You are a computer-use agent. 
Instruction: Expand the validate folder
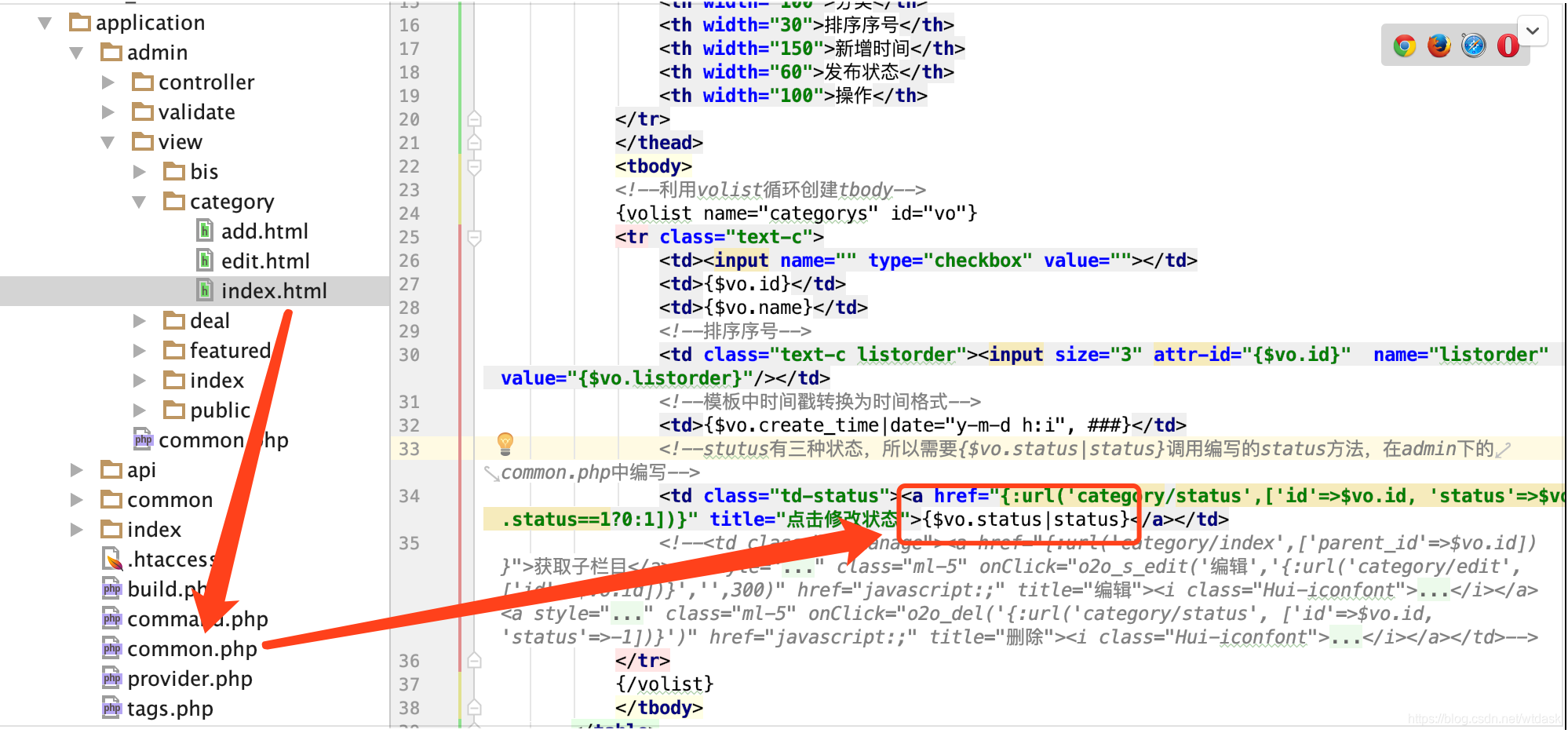[x=108, y=112]
